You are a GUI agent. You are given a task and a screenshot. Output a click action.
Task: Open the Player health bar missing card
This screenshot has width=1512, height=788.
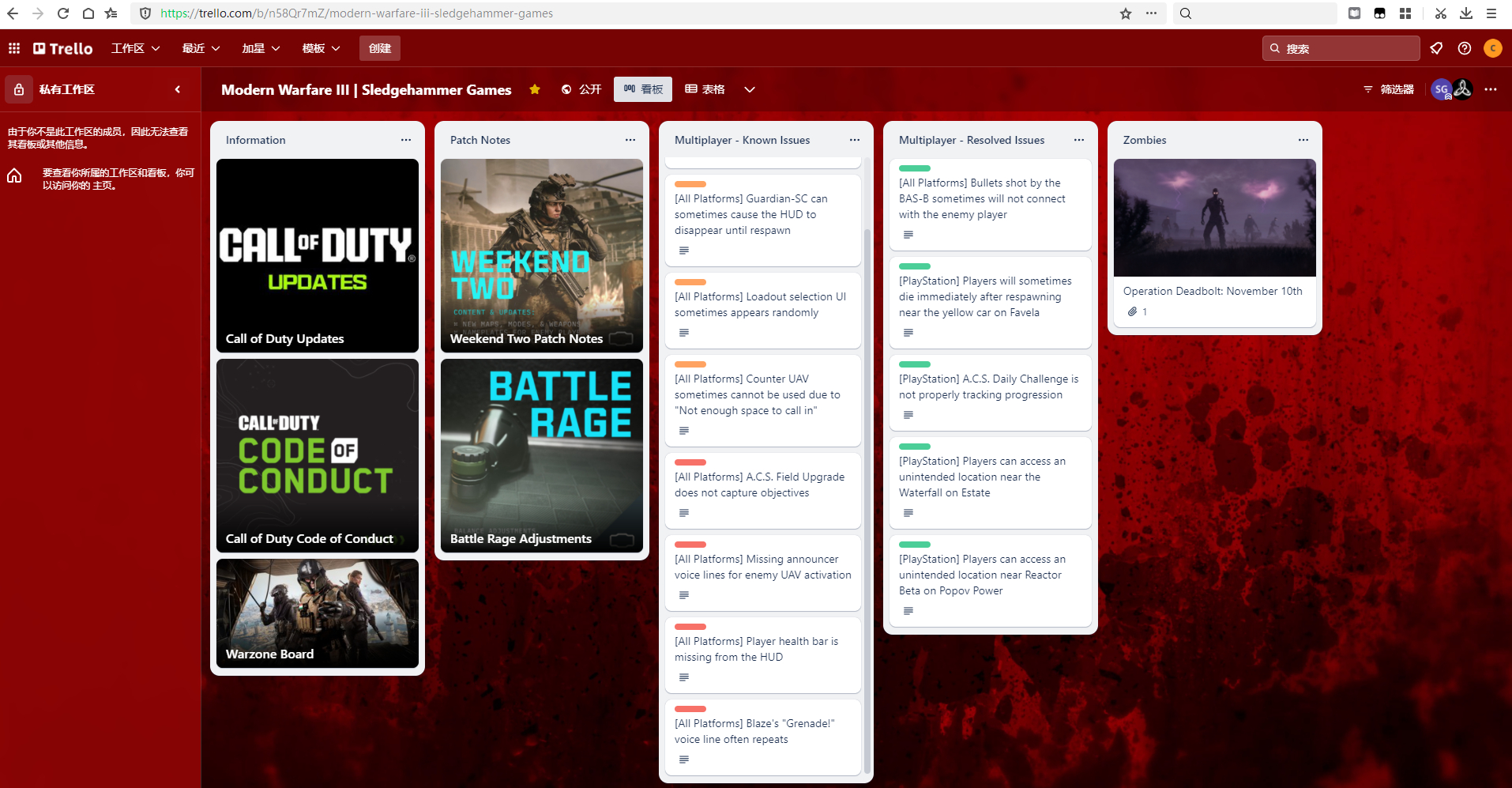(x=763, y=655)
